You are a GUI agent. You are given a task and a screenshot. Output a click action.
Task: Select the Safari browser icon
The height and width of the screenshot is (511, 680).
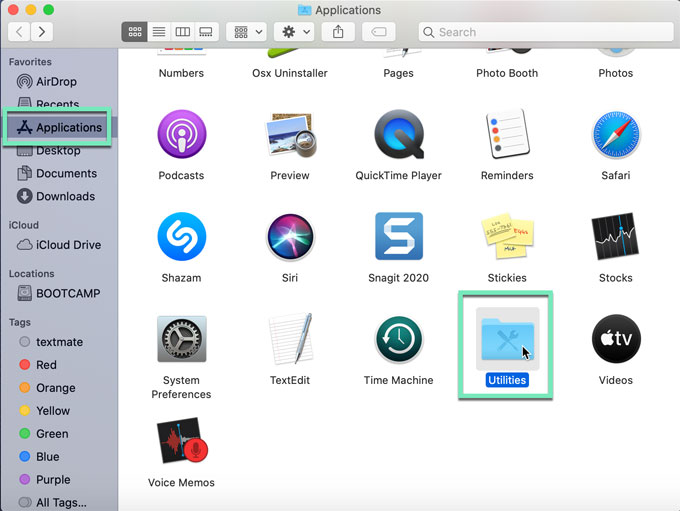pos(615,135)
